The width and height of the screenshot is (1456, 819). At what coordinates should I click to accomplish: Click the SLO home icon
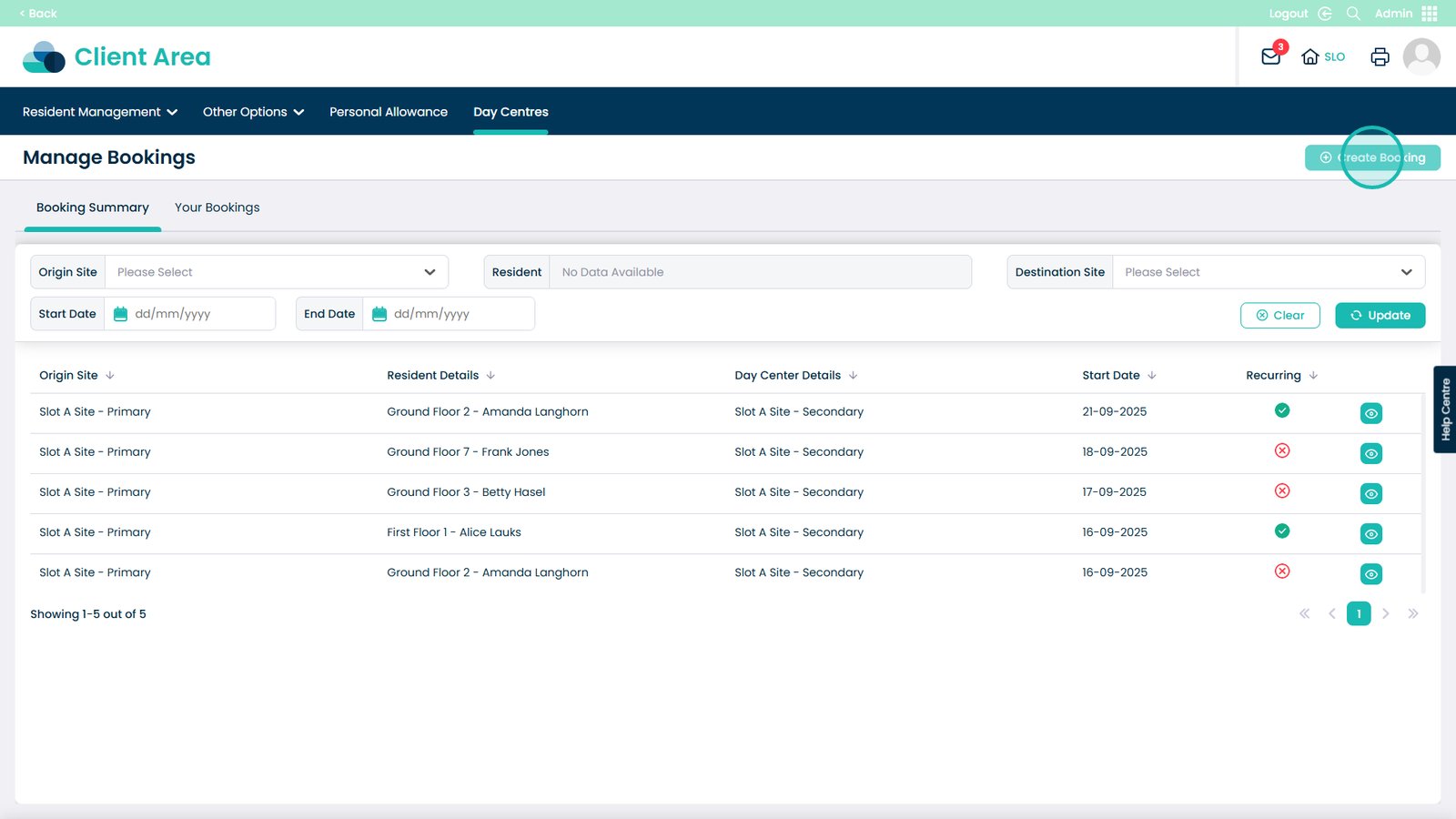pos(1310,56)
